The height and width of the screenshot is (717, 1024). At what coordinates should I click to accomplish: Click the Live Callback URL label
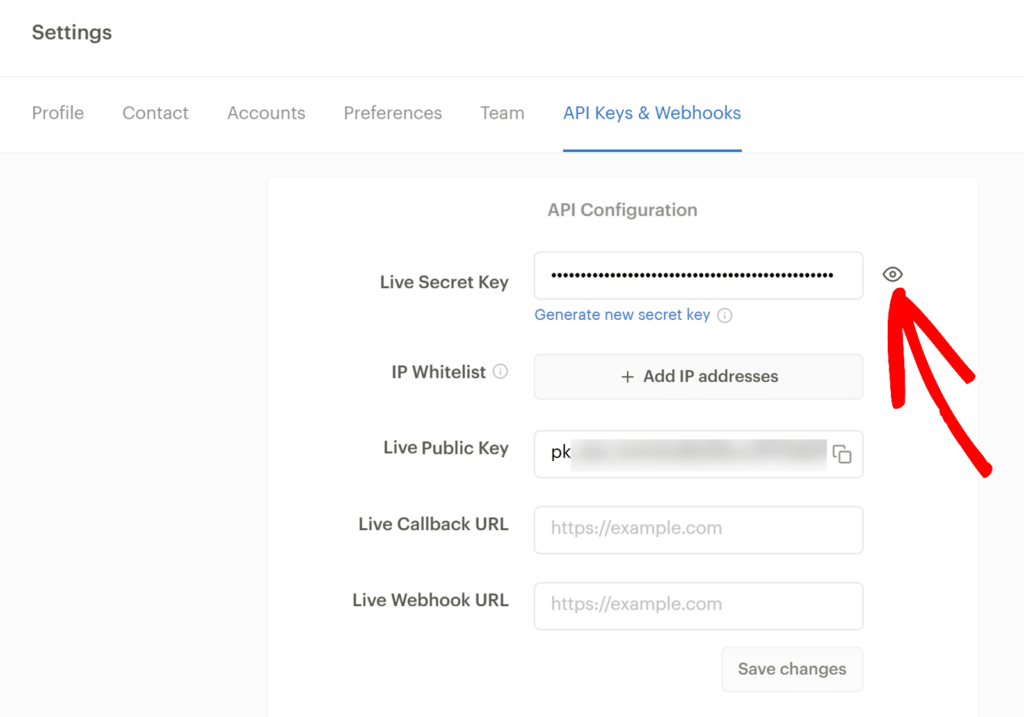coord(433,524)
